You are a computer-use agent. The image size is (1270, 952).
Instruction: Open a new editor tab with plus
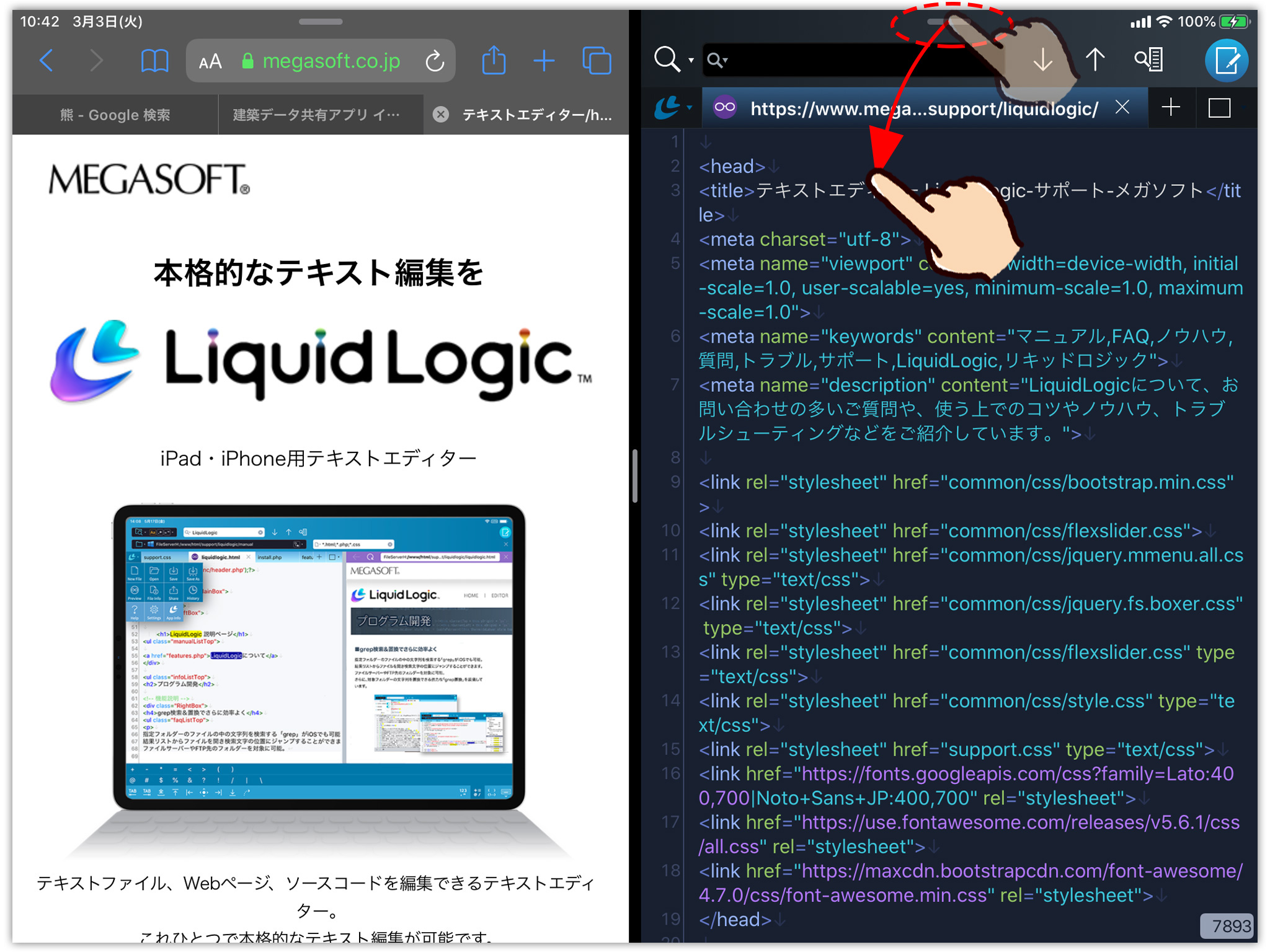click(x=1171, y=107)
